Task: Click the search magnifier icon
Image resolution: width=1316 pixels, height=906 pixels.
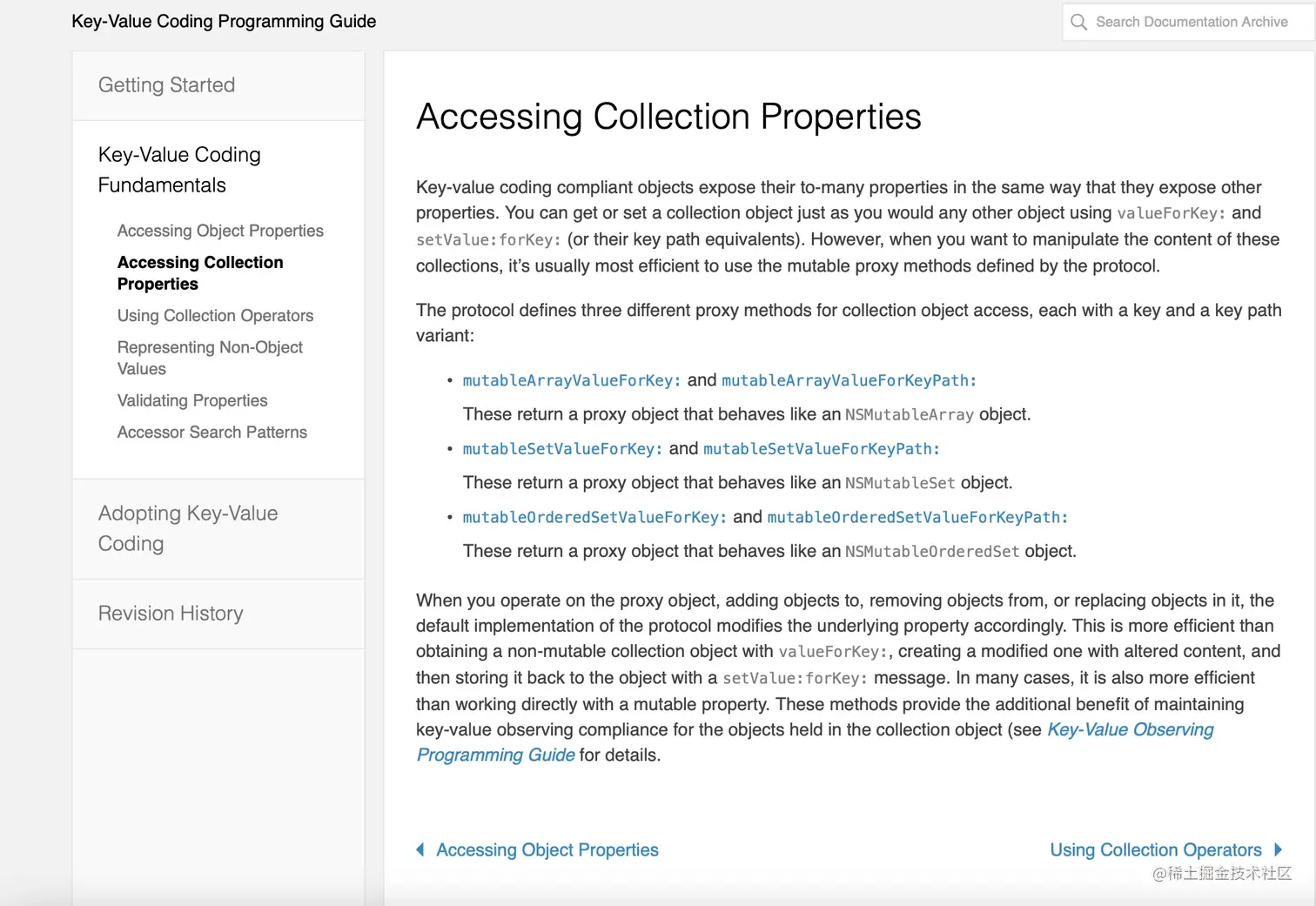Action: point(1078,22)
